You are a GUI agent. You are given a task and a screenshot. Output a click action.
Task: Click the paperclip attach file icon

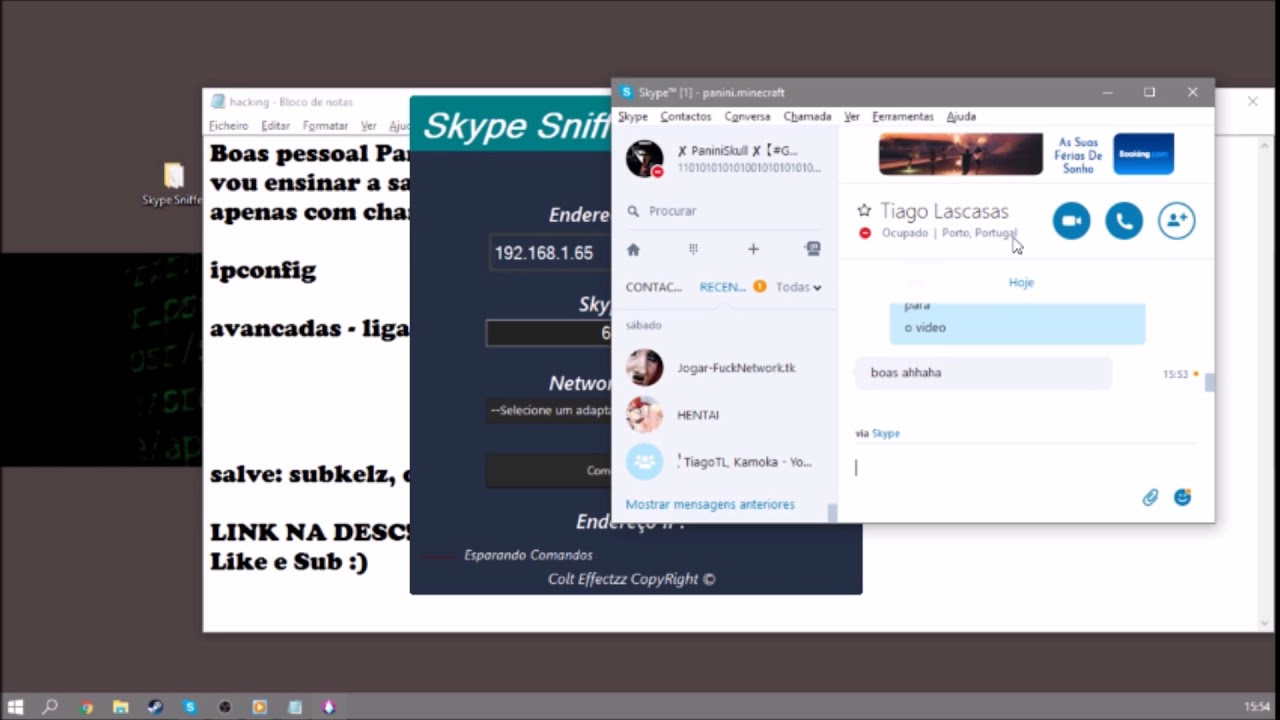pos(1150,497)
